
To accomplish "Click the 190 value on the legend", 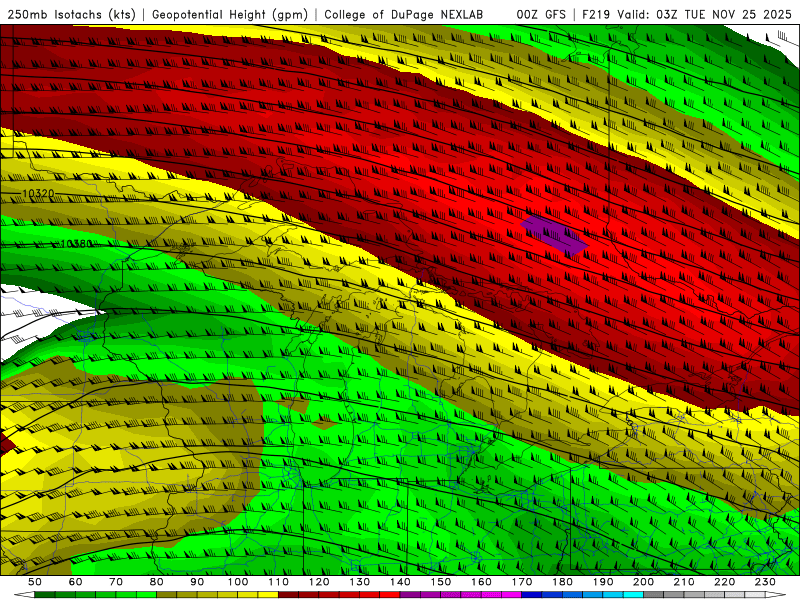I will coord(603,582).
